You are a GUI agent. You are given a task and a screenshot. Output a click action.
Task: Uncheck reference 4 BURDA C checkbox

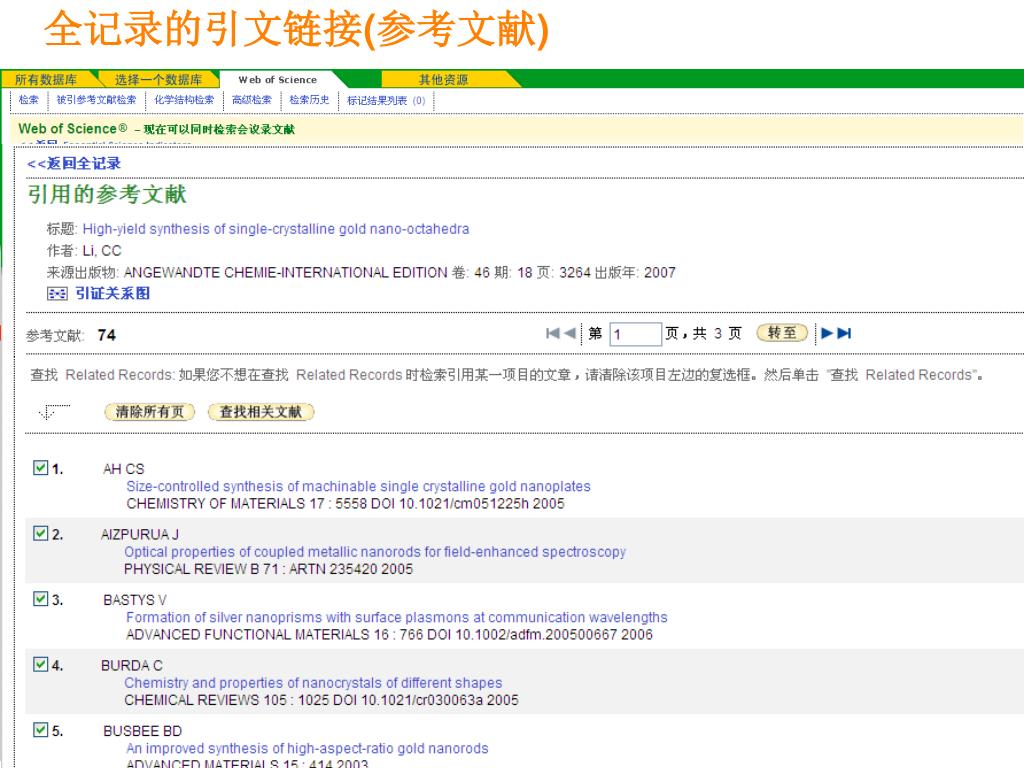[40, 664]
